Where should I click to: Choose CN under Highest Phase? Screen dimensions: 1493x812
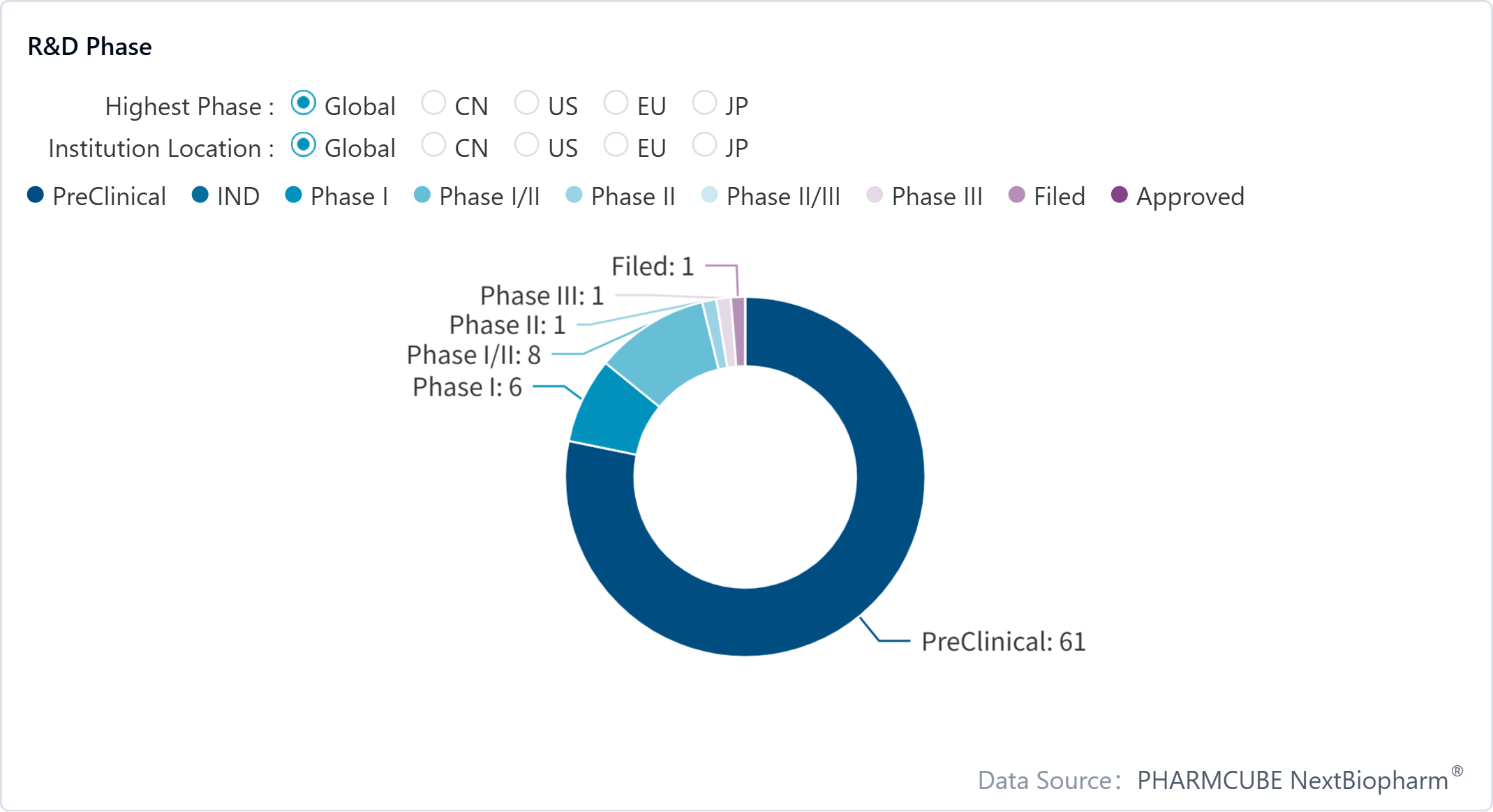pyautogui.click(x=433, y=103)
